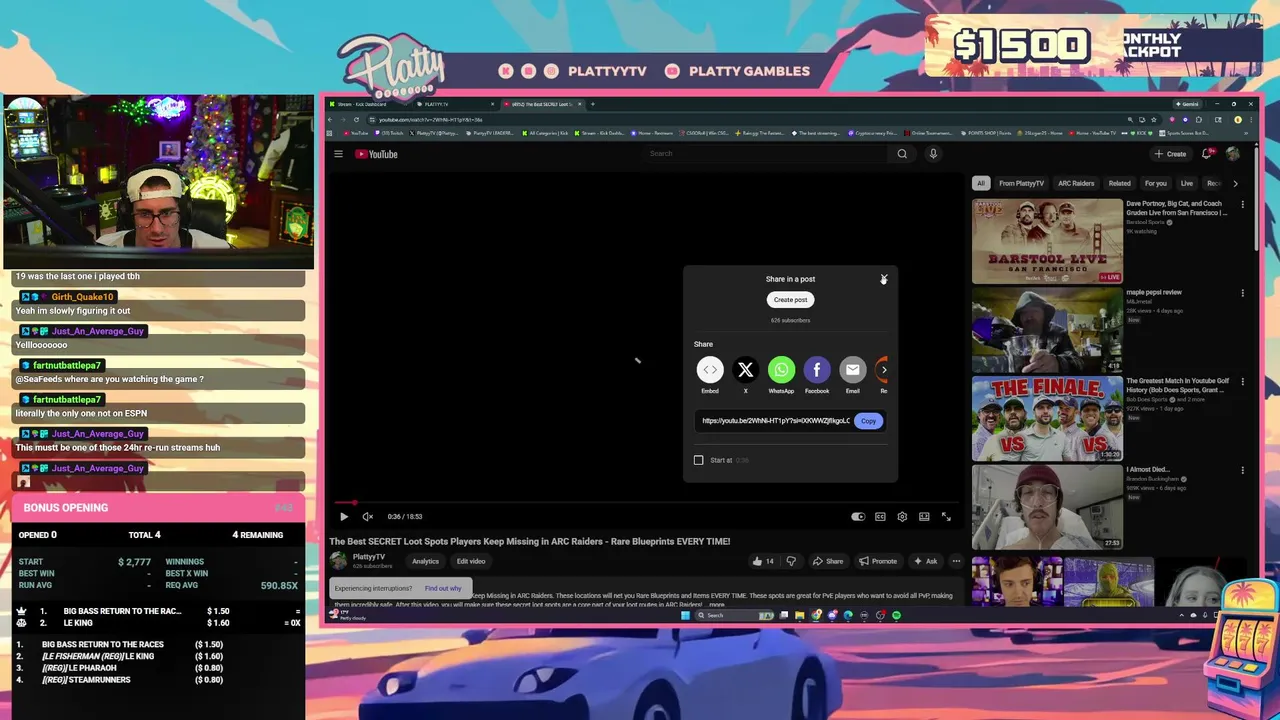Select the Live chip

point(1187,183)
